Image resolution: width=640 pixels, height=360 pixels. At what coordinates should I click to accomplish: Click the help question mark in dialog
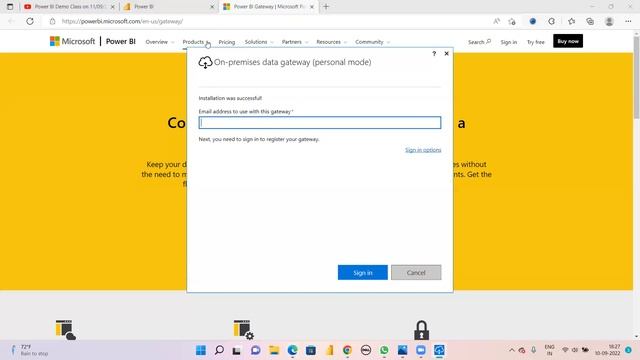434,53
